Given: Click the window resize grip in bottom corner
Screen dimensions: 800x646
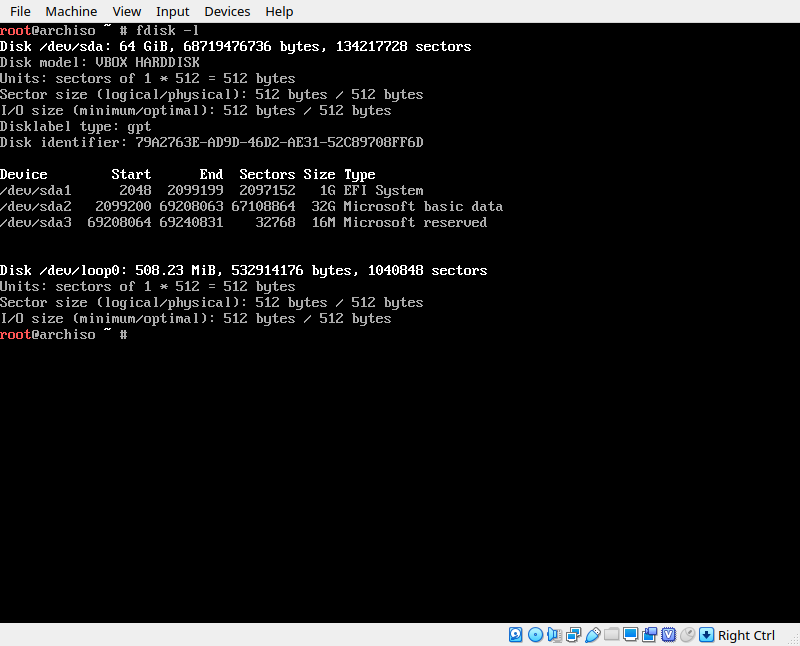Looking at the screenshot, I should (793, 639).
